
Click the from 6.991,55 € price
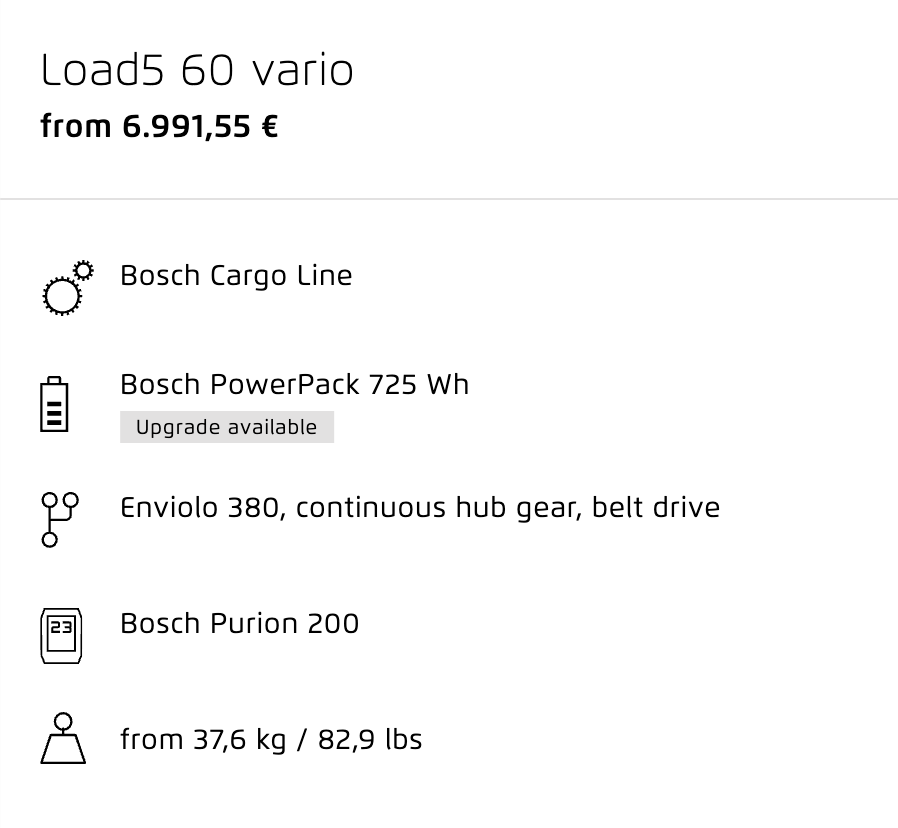point(159,127)
